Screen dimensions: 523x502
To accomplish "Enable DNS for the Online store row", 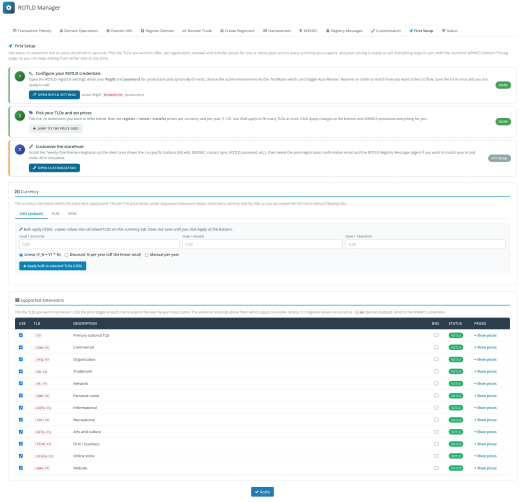I will click(436, 456).
